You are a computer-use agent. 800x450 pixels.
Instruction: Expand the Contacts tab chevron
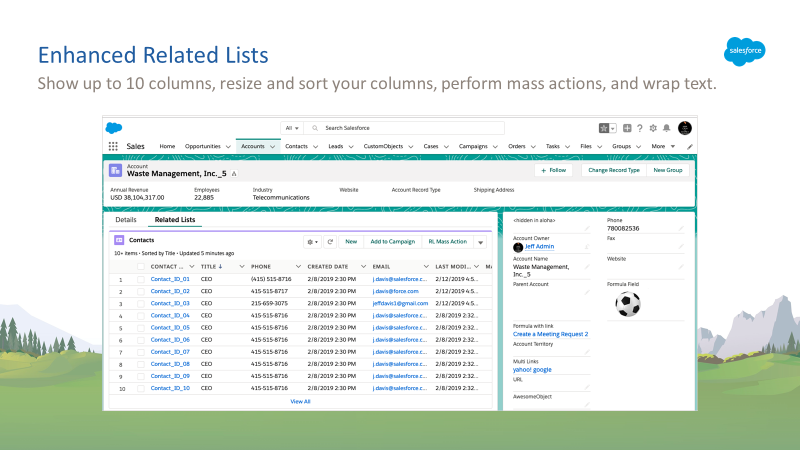coord(315,147)
